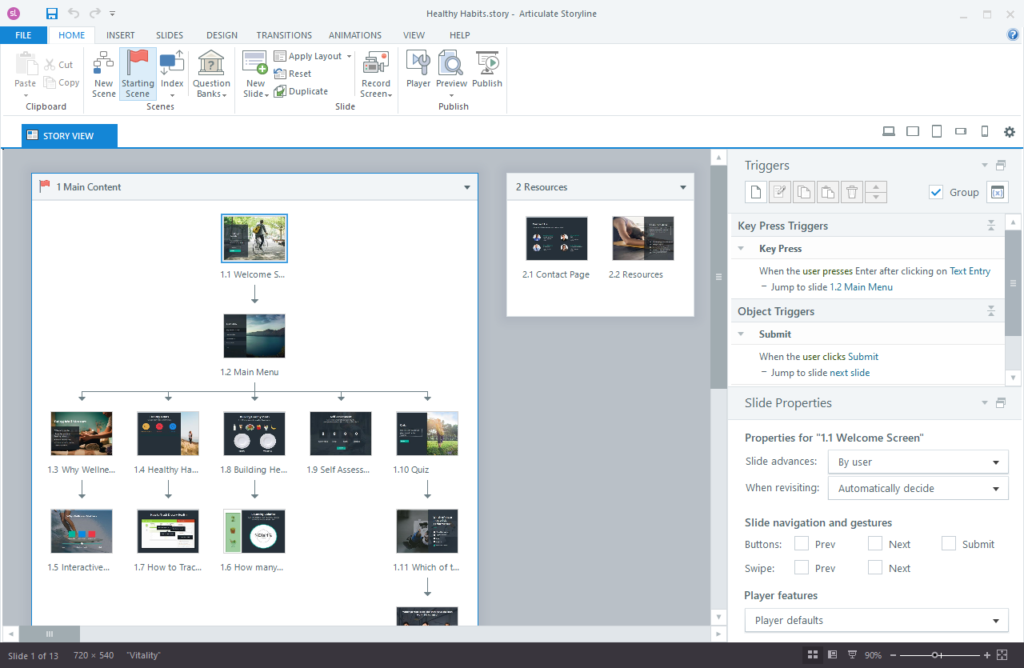Expand the Player defaults dropdown
This screenshot has width=1024, height=668.
point(876,620)
